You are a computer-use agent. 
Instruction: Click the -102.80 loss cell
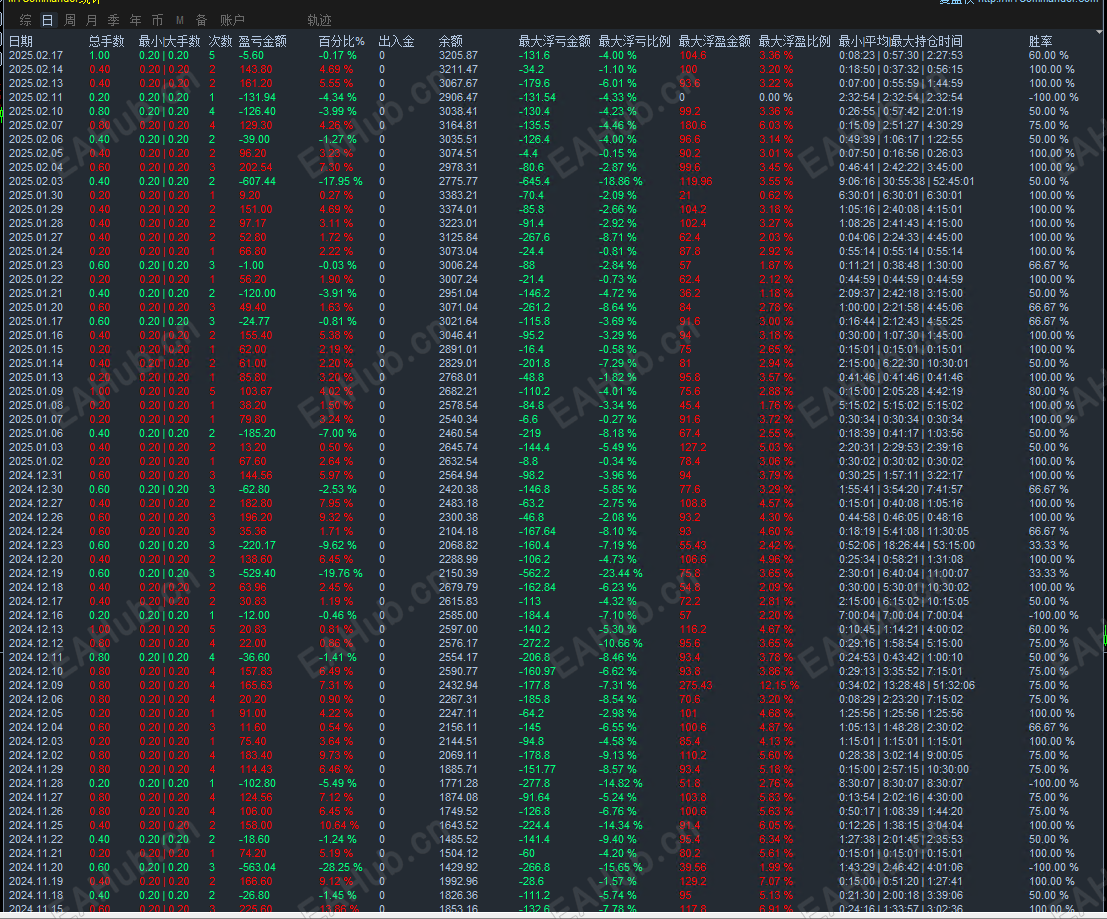click(257, 783)
